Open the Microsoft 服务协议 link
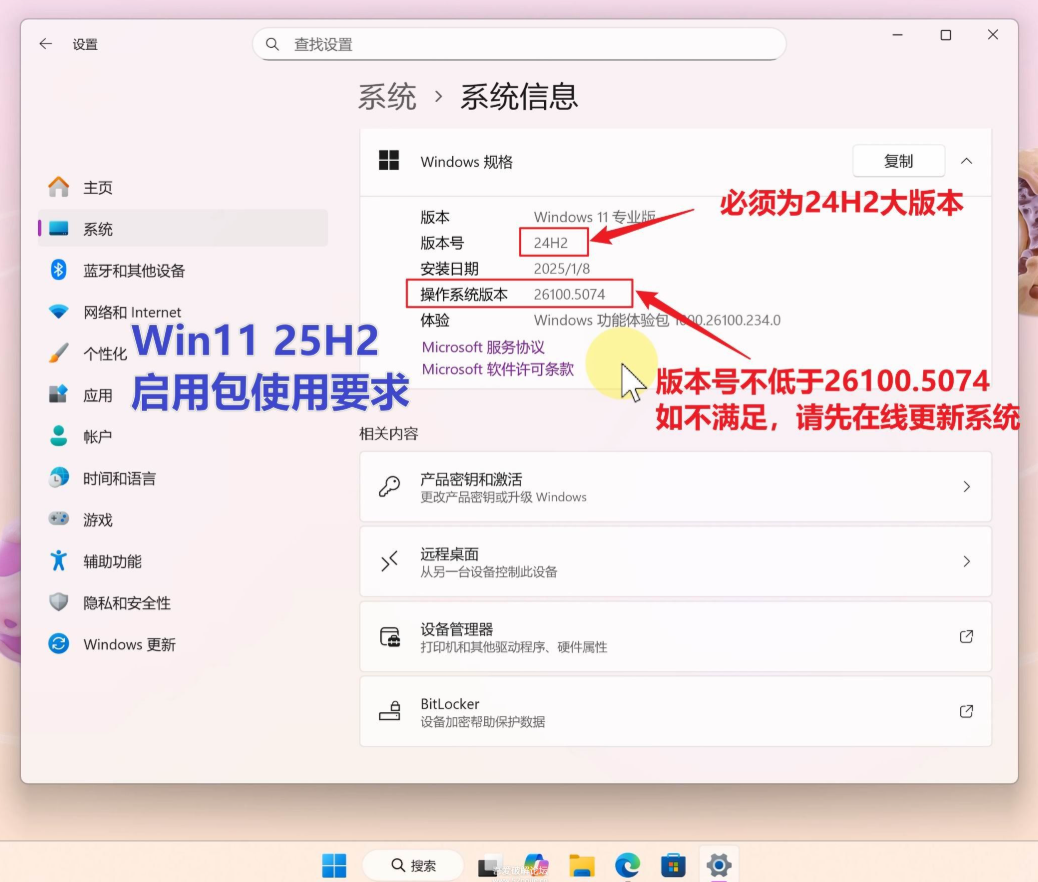 (483, 347)
